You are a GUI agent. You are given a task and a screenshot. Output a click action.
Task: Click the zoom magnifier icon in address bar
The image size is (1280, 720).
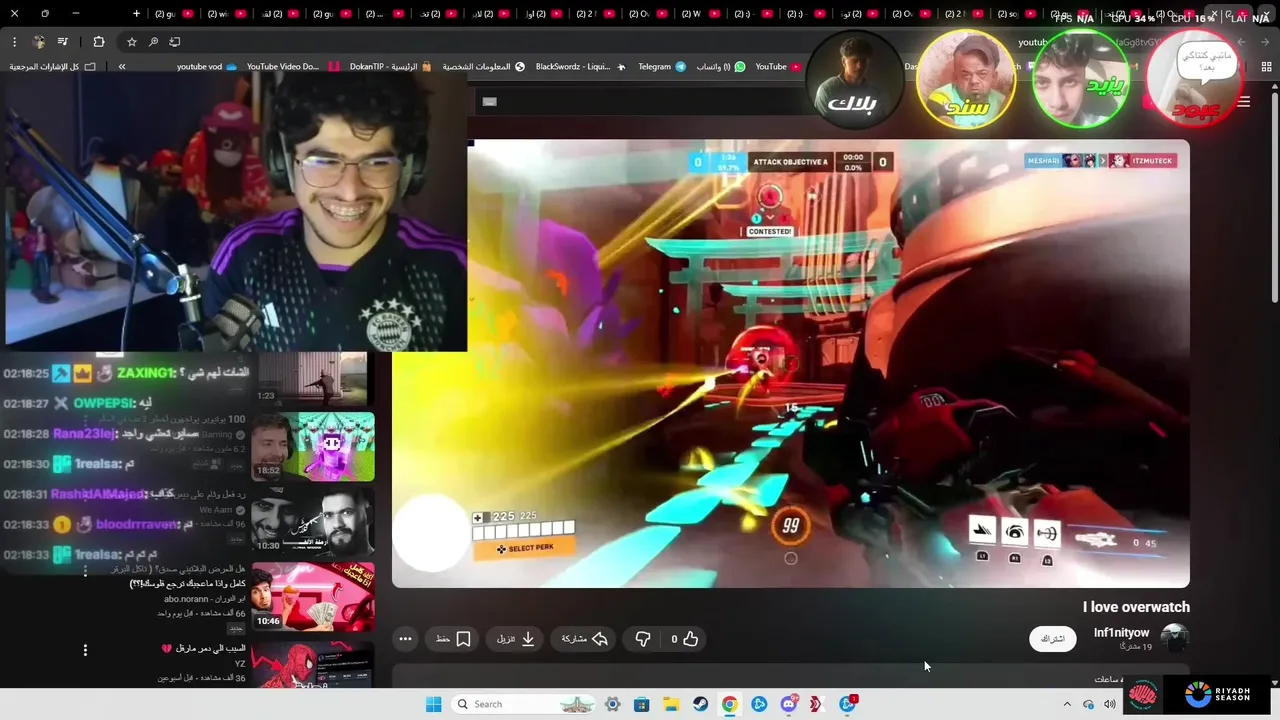153,42
